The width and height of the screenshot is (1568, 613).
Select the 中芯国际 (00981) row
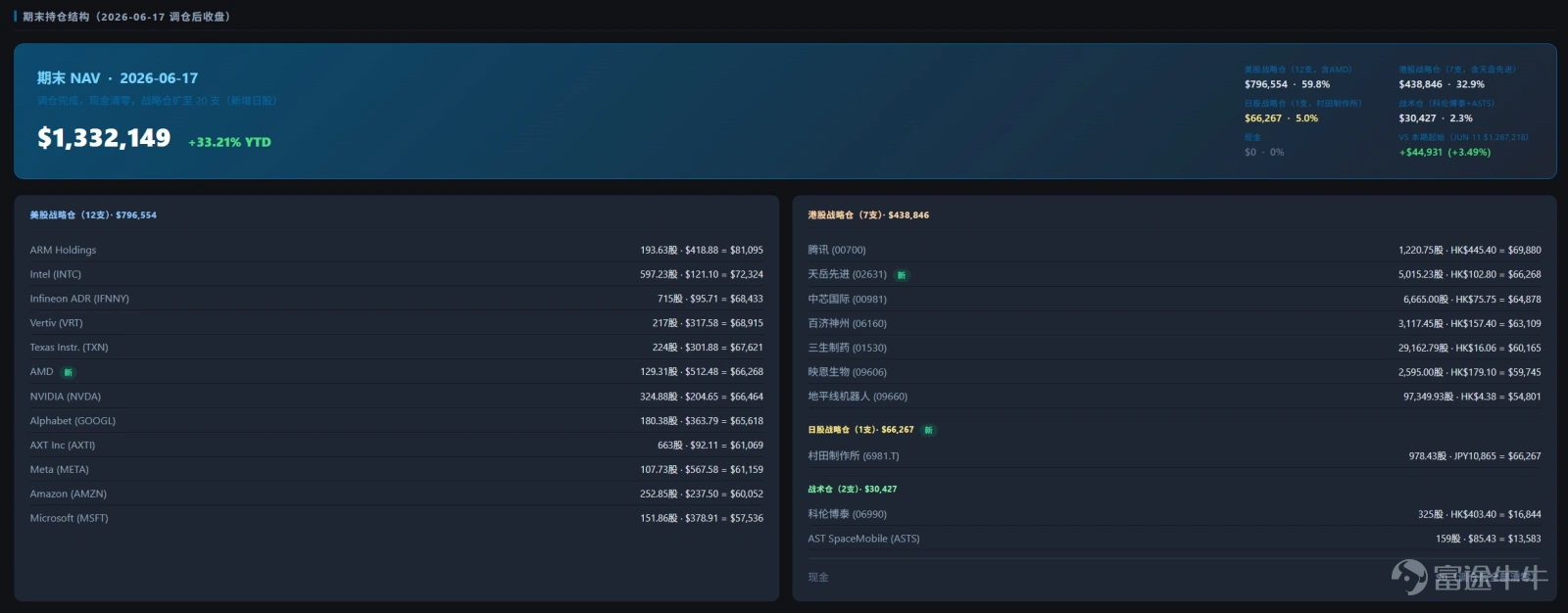pos(1174,300)
